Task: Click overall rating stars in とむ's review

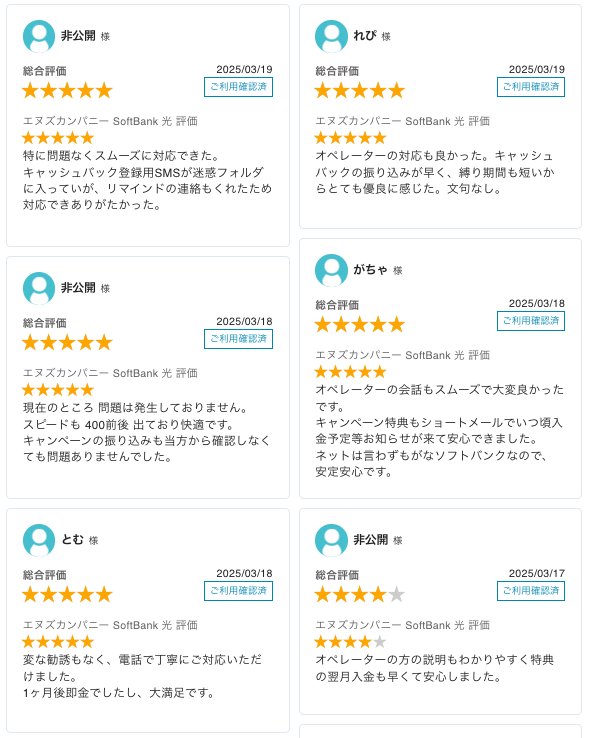Action: 67,594
